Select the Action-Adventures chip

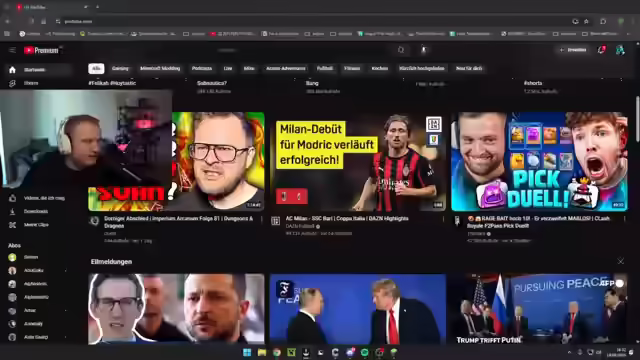(286, 69)
